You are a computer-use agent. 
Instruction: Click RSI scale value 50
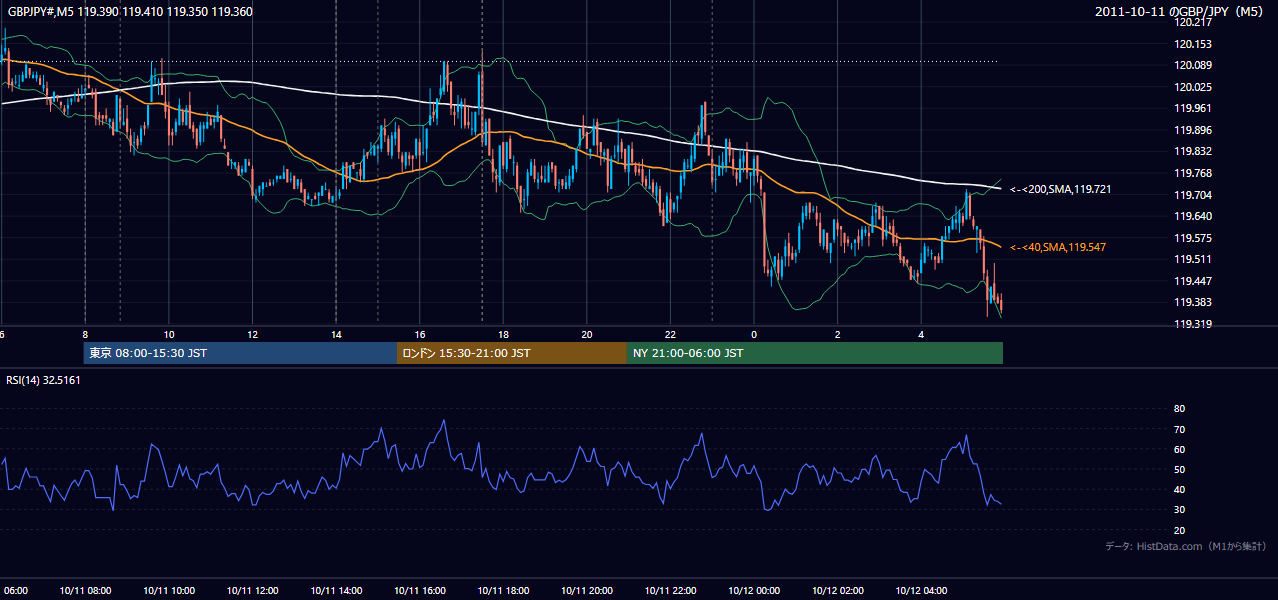(1179, 469)
